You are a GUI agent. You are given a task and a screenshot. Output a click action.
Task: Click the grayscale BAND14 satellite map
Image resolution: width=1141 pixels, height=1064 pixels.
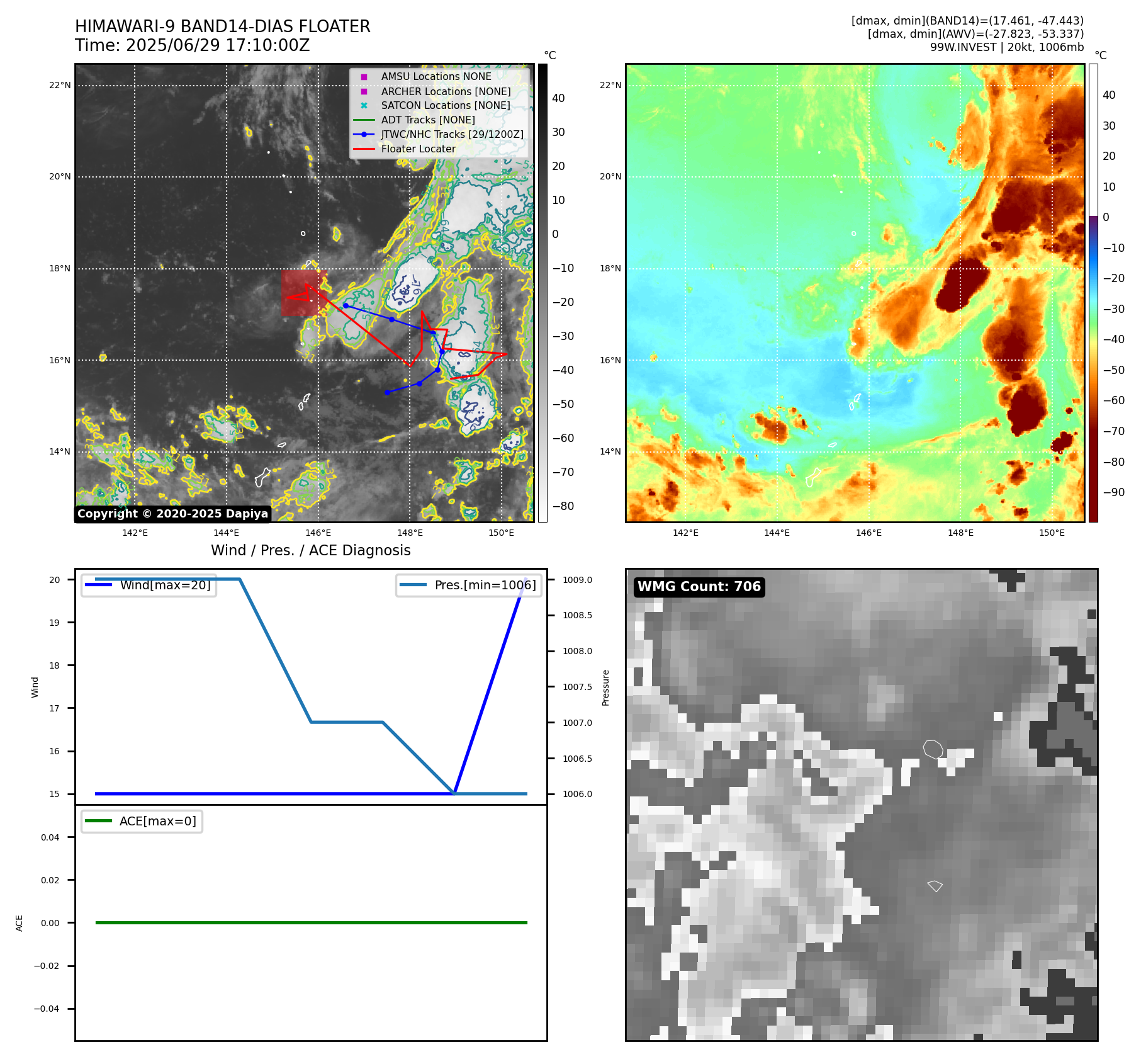point(305,293)
